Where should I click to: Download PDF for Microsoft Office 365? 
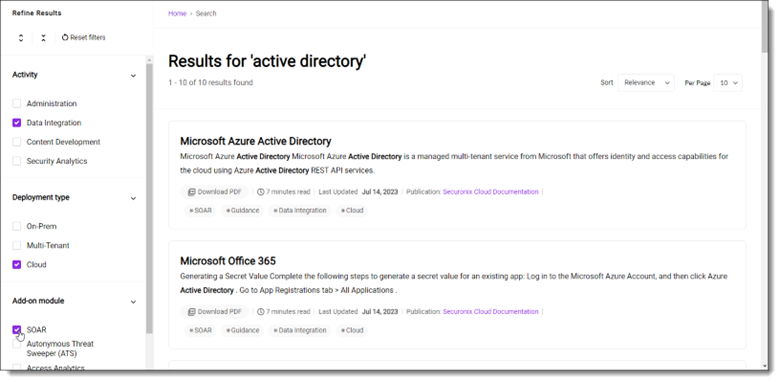[x=214, y=312]
